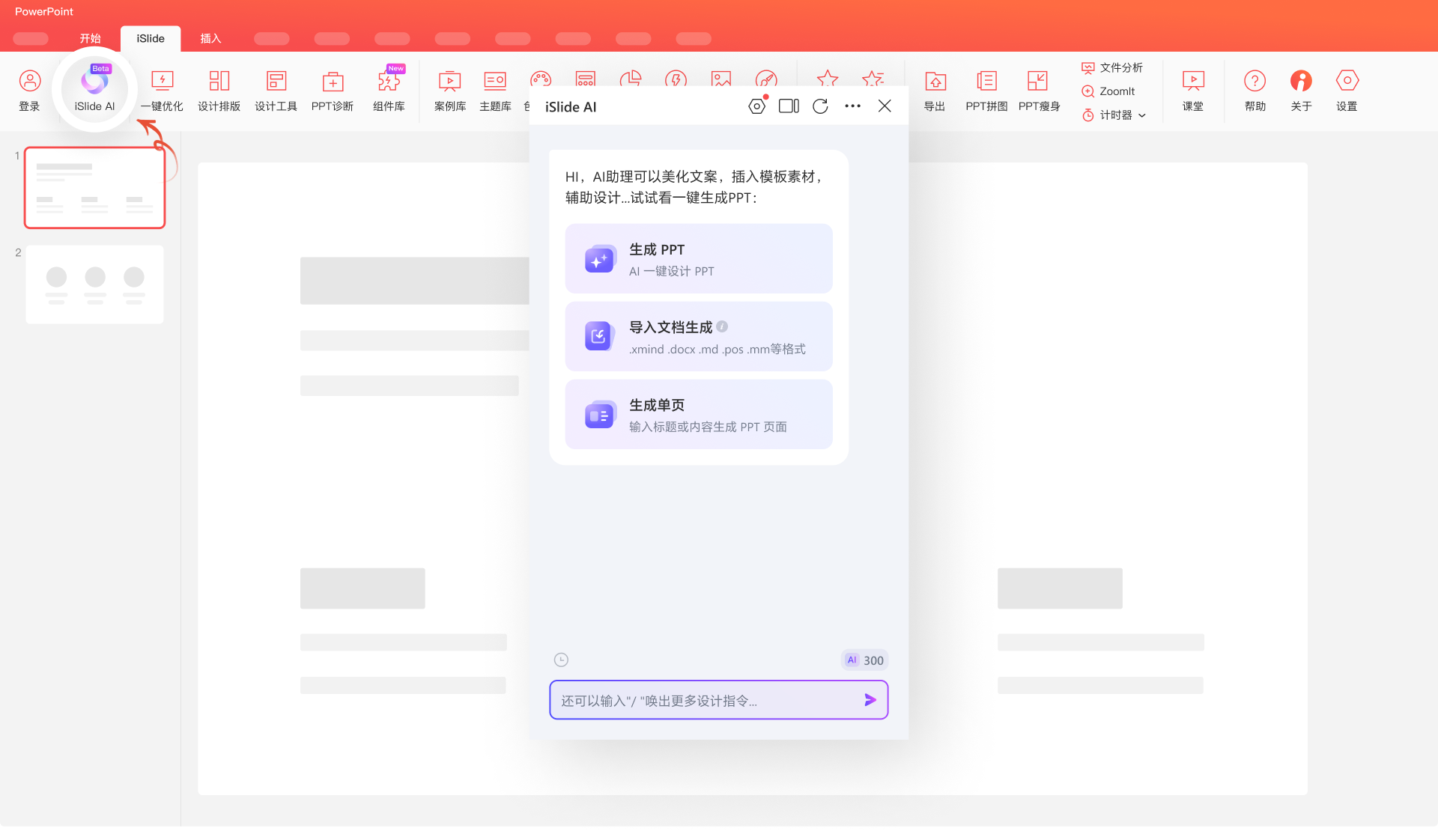
Task: Open the more options menu in the AI panel
Action: pos(853,106)
